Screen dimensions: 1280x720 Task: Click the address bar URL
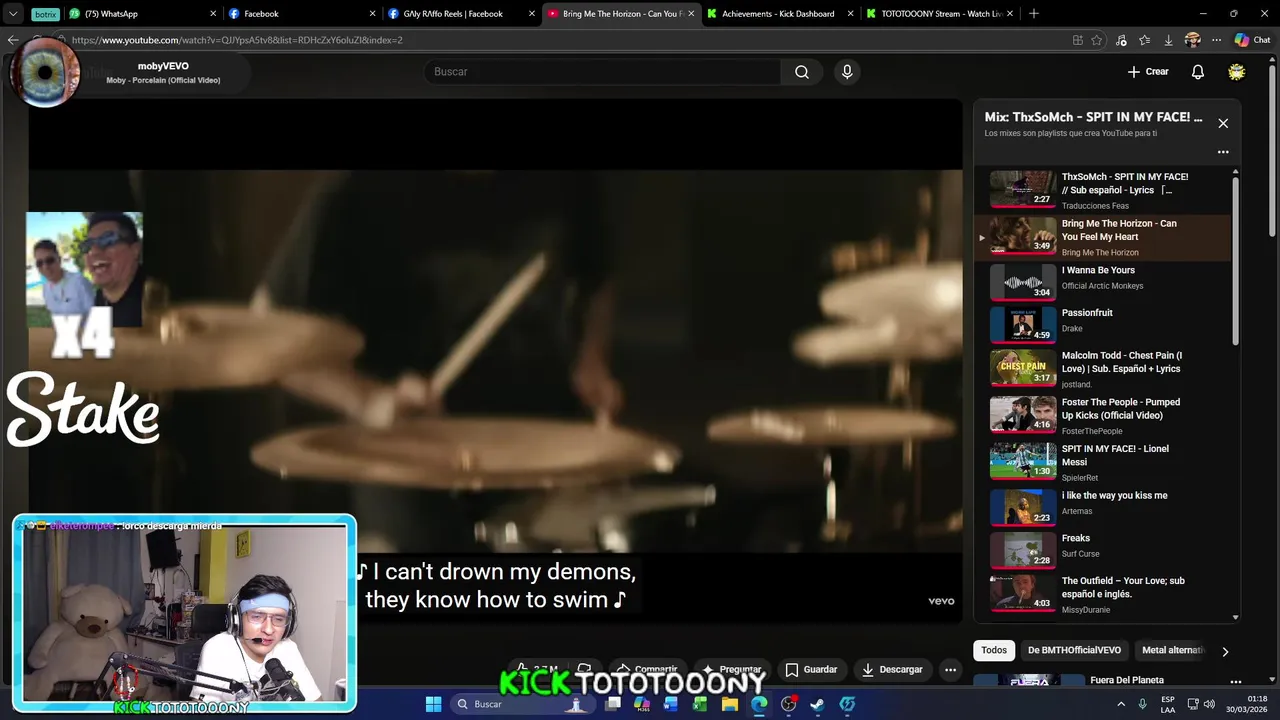237,40
